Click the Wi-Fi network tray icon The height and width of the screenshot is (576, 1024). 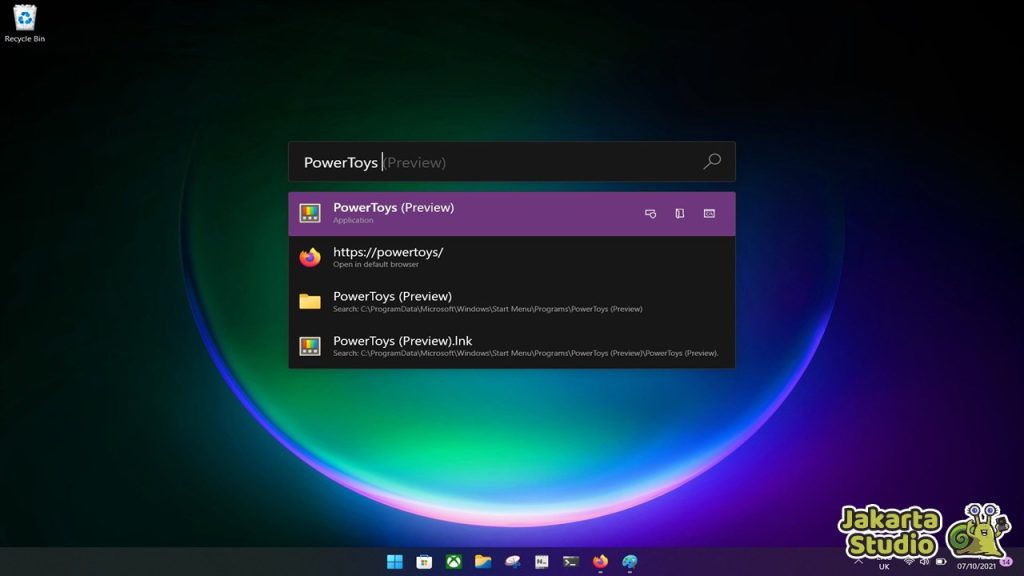908,561
